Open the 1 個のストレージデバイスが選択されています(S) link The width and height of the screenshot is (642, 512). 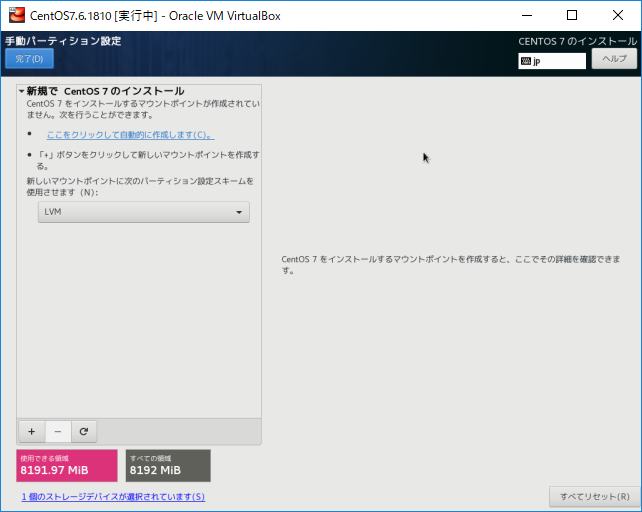pos(113,496)
